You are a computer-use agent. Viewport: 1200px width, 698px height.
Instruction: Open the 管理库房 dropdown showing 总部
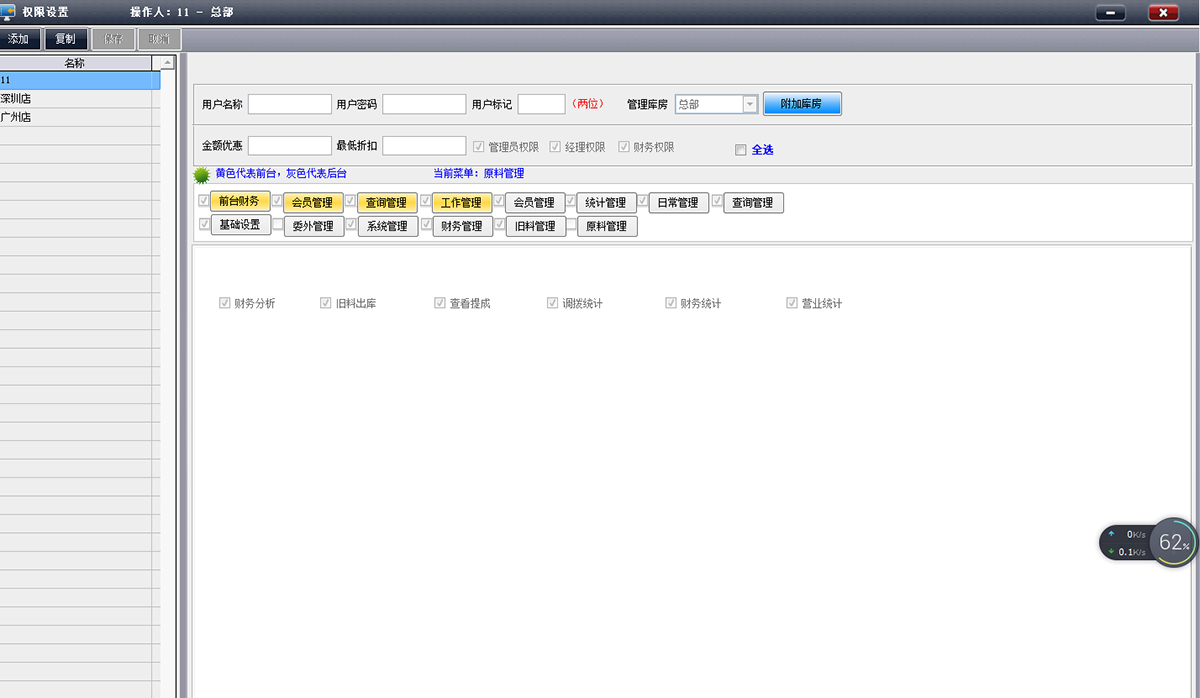point(716,104)
